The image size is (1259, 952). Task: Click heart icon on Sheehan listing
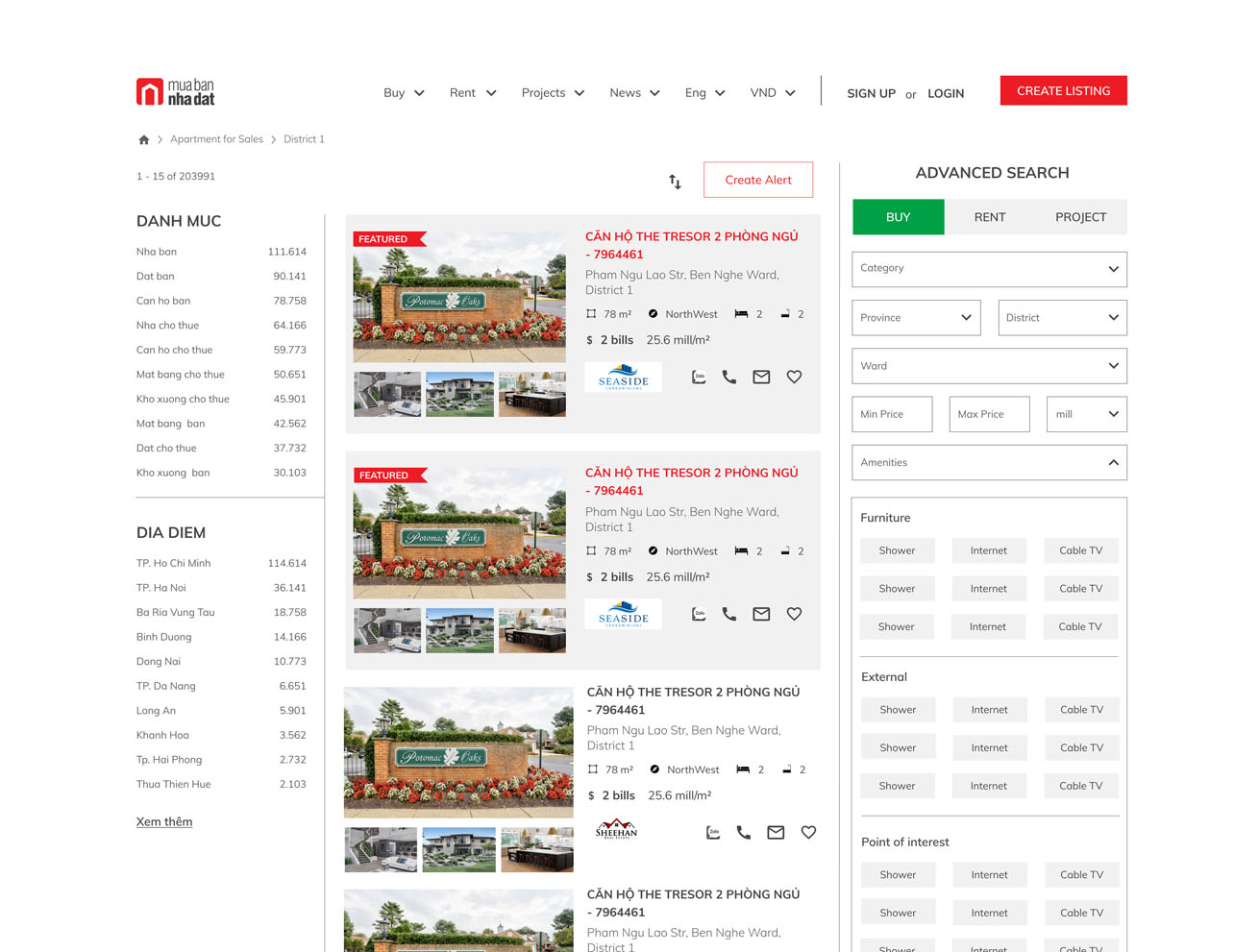tap(808, 833)
